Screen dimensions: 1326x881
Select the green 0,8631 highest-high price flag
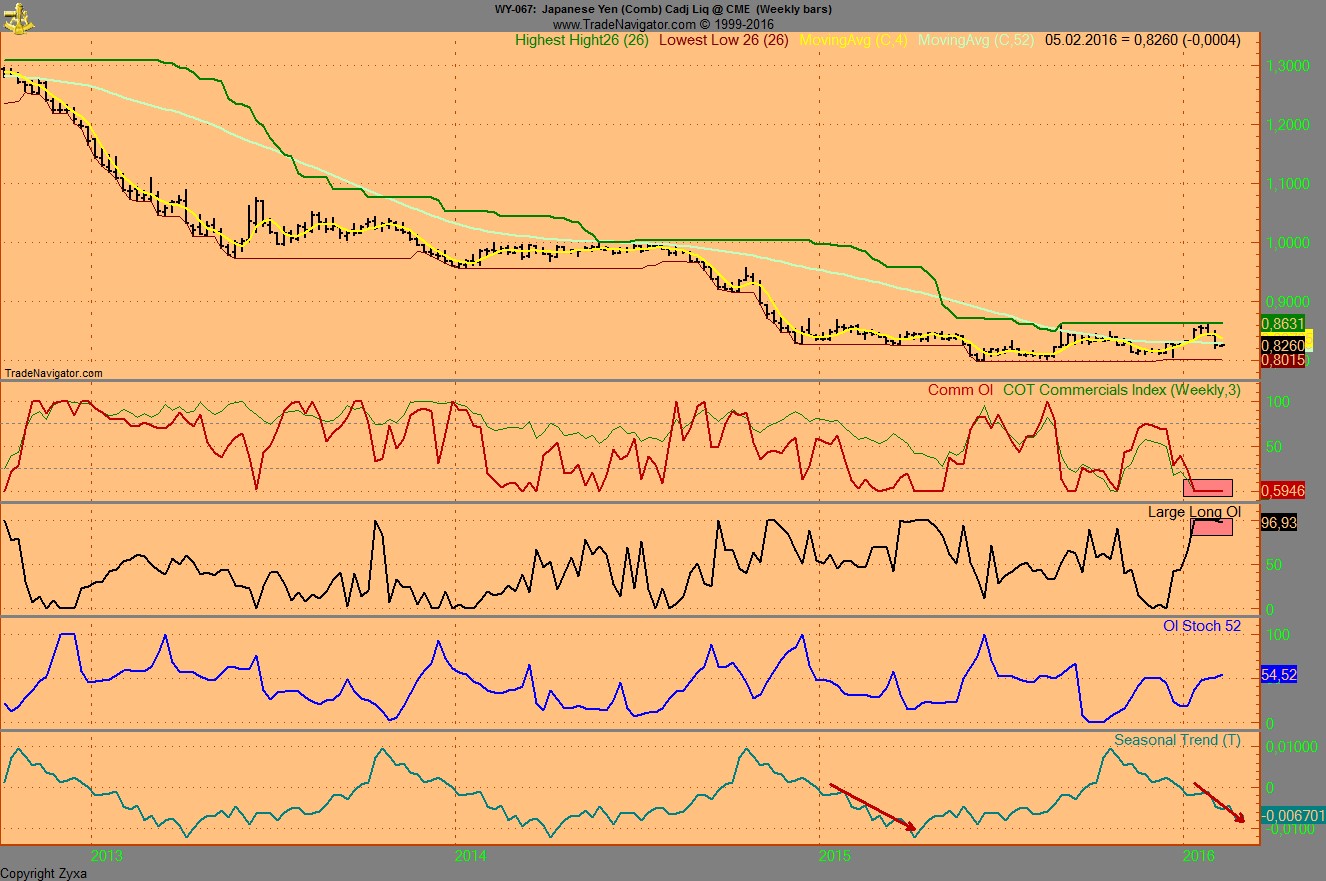1284,324
